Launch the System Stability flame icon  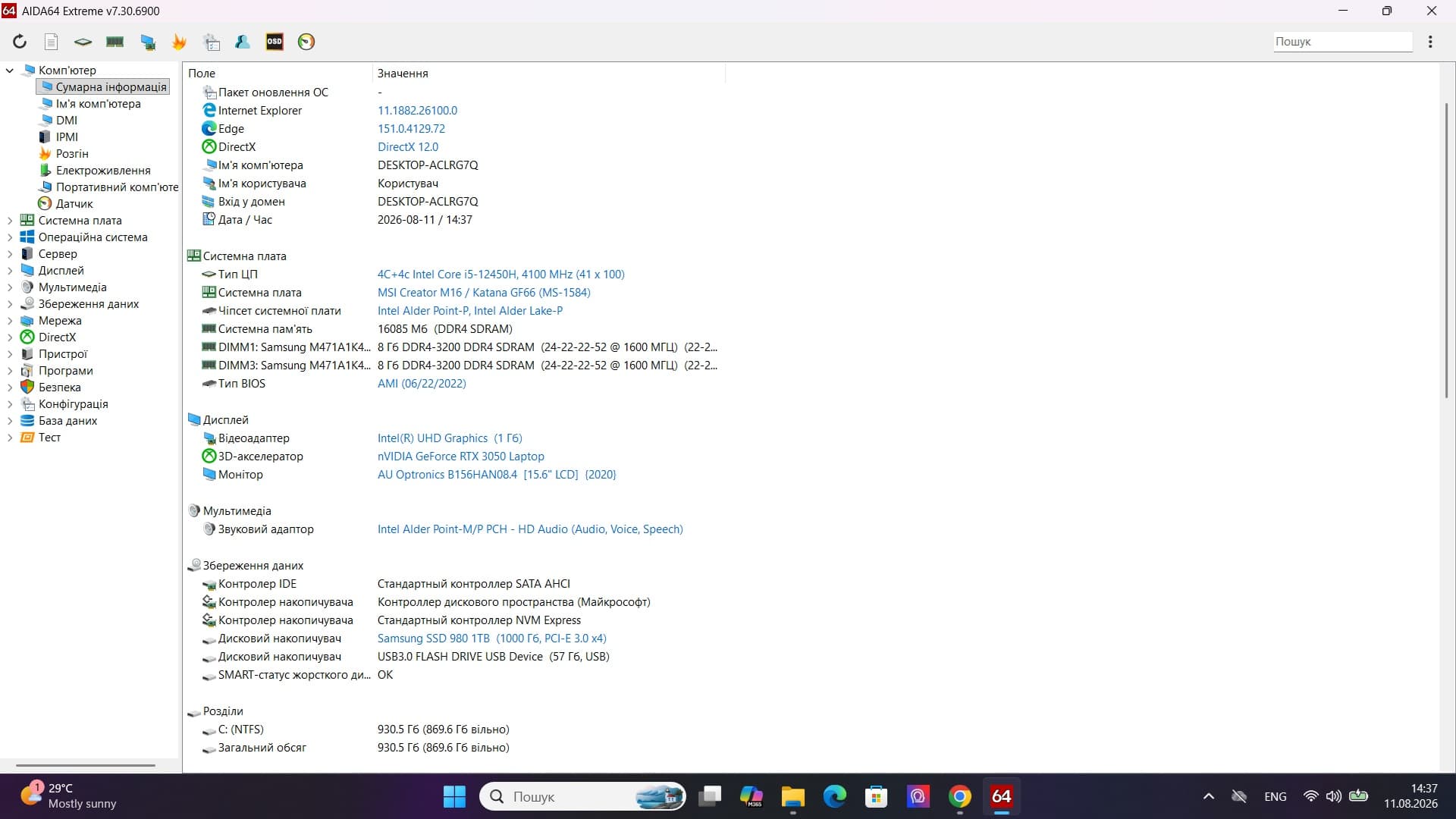pos(180,42)
